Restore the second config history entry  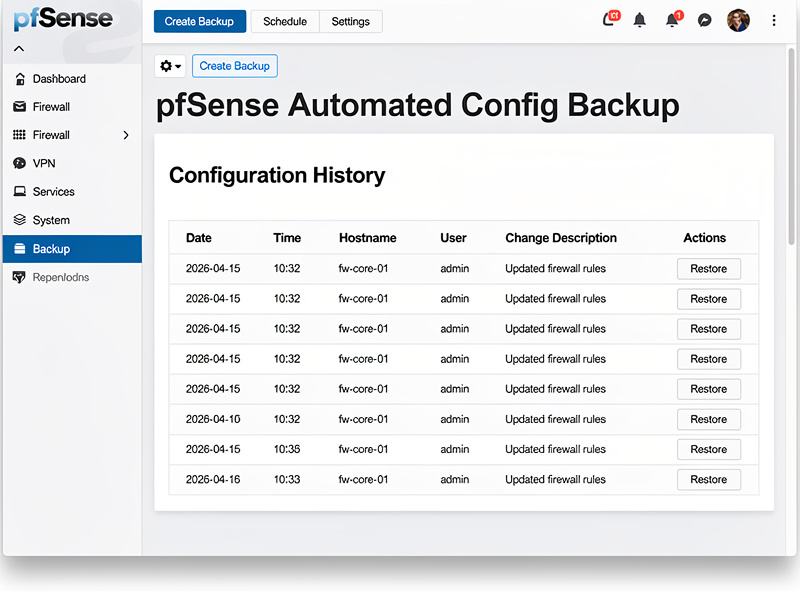click(x=709, y=299)
